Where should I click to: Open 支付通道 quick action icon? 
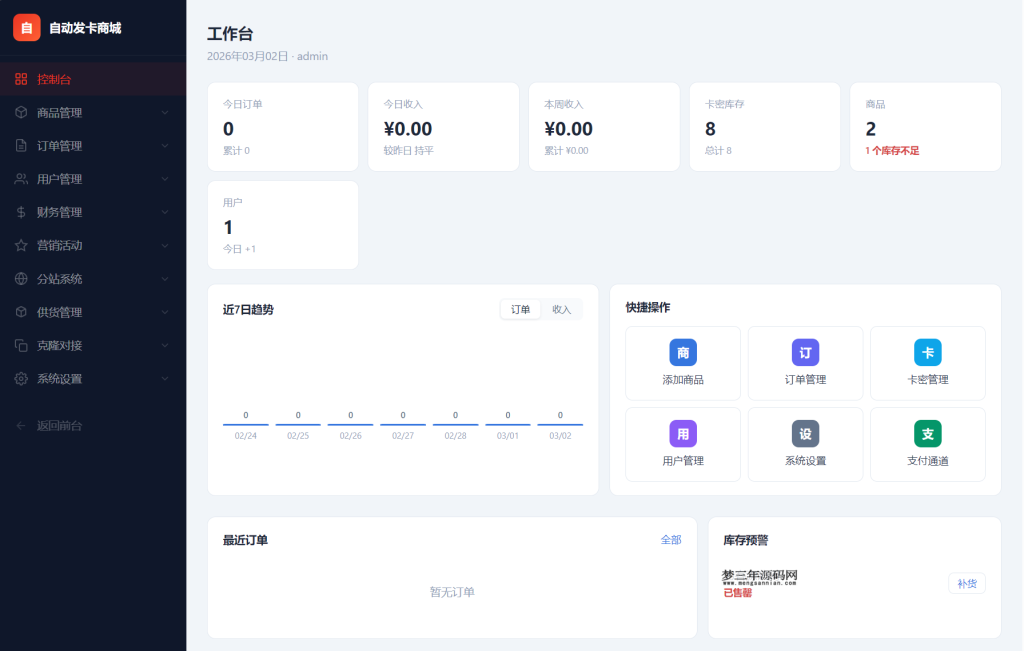(x=927, y=433)
